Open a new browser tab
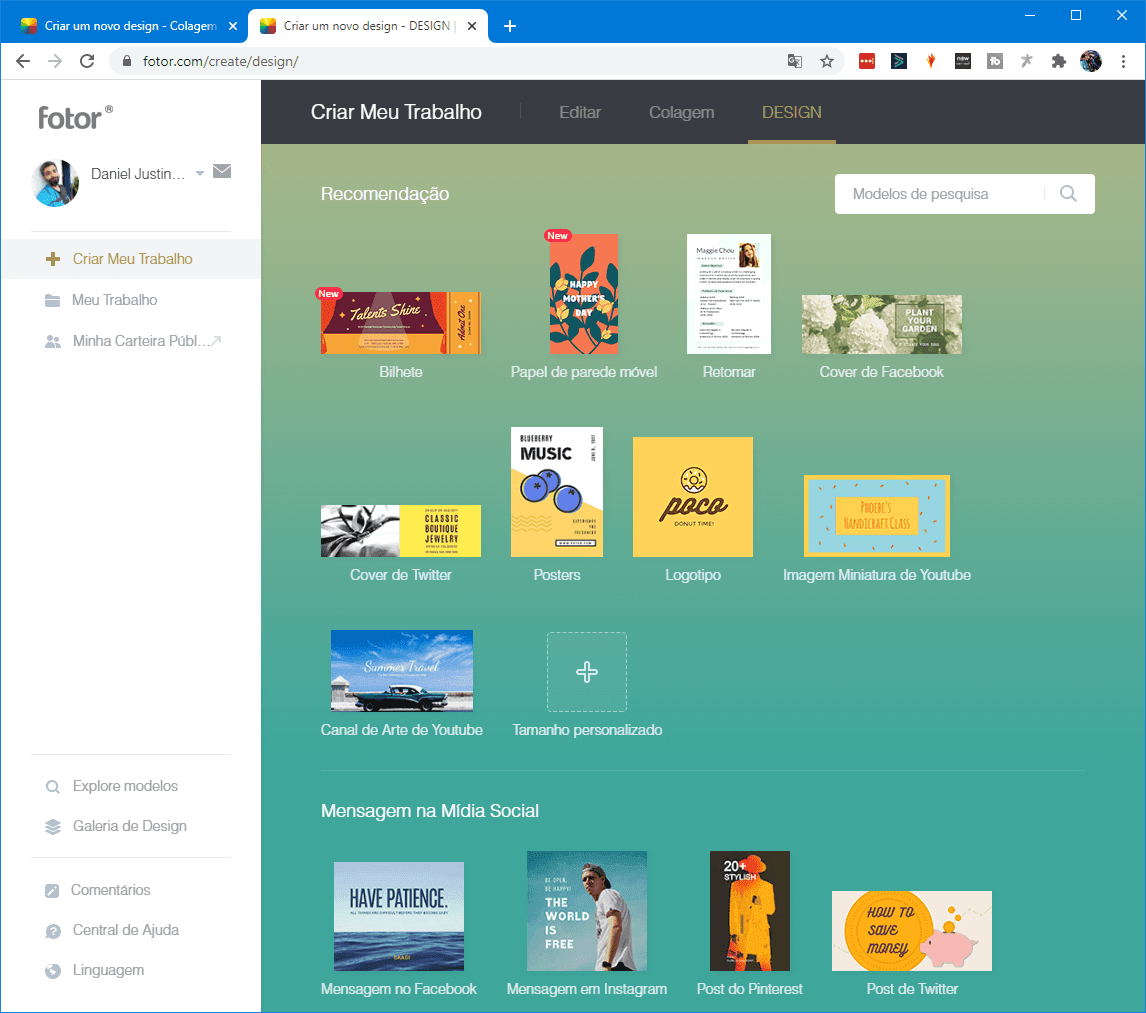This screenshot has width=1146, height=1013. [510, 26]
